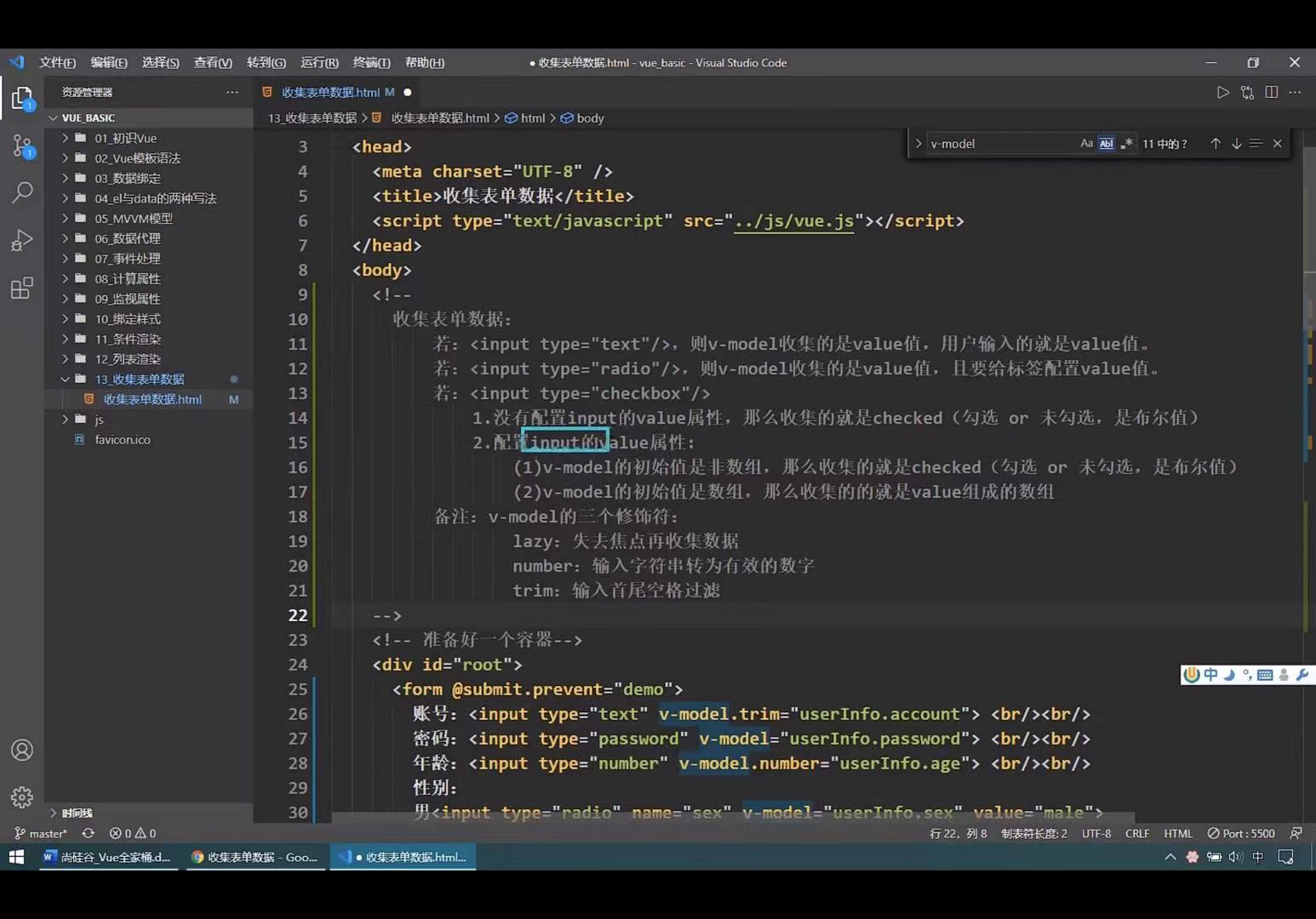
Task: Open IME soft keyboard icon
Action: tap(1265, 675)
